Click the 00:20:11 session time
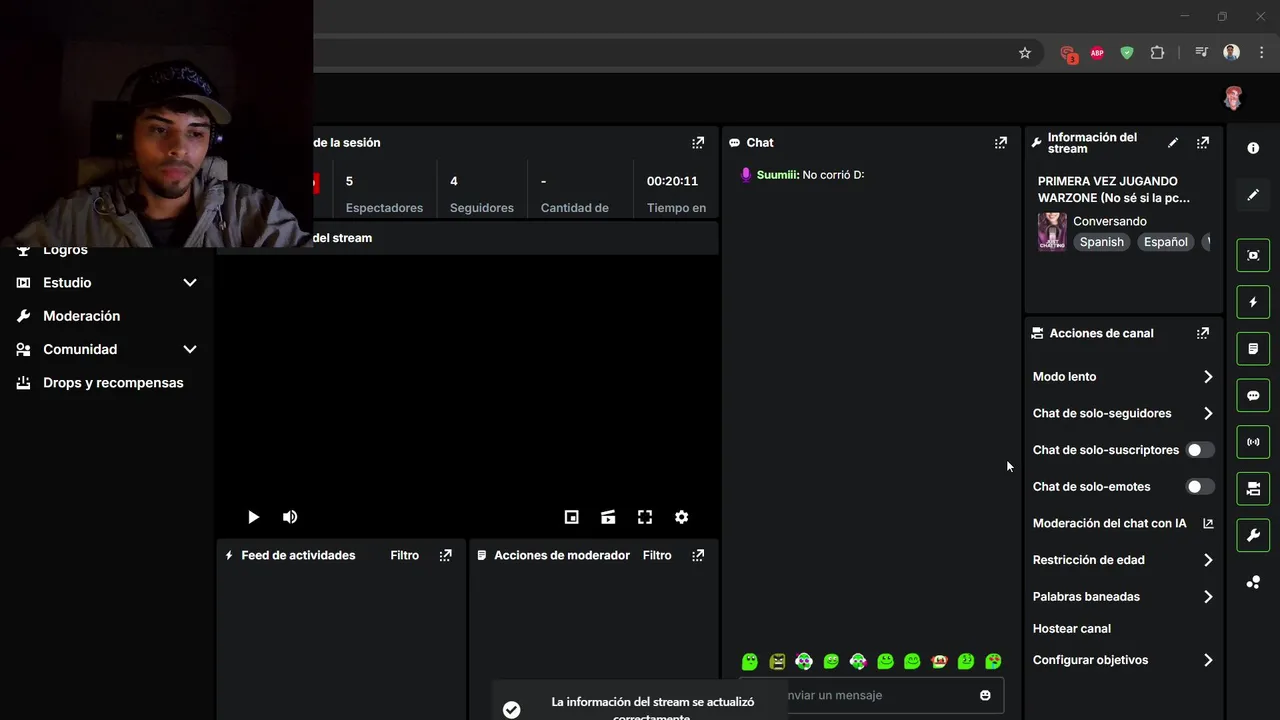 click(x=672, y=181)
